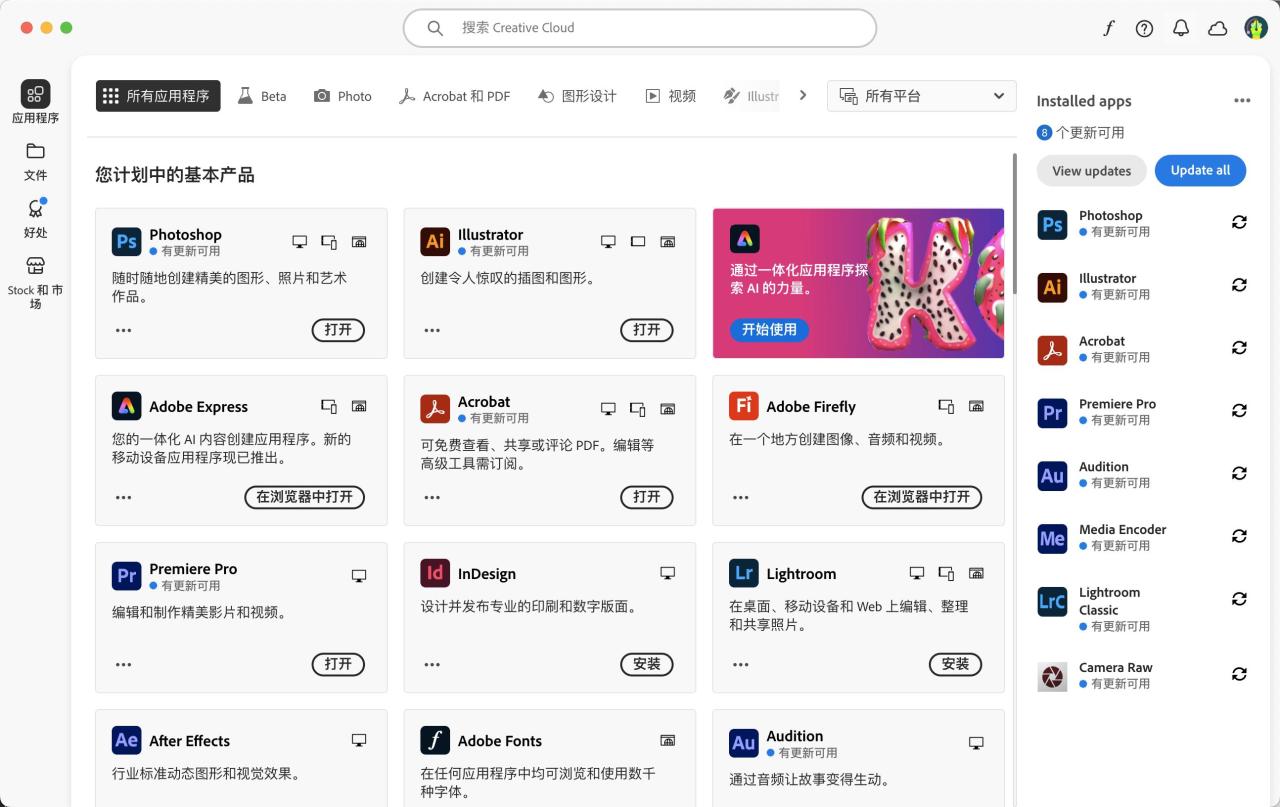
Task: Expand the 所有平台 platform dropdown
Action: pyautogui.click(x=921, y=96)
